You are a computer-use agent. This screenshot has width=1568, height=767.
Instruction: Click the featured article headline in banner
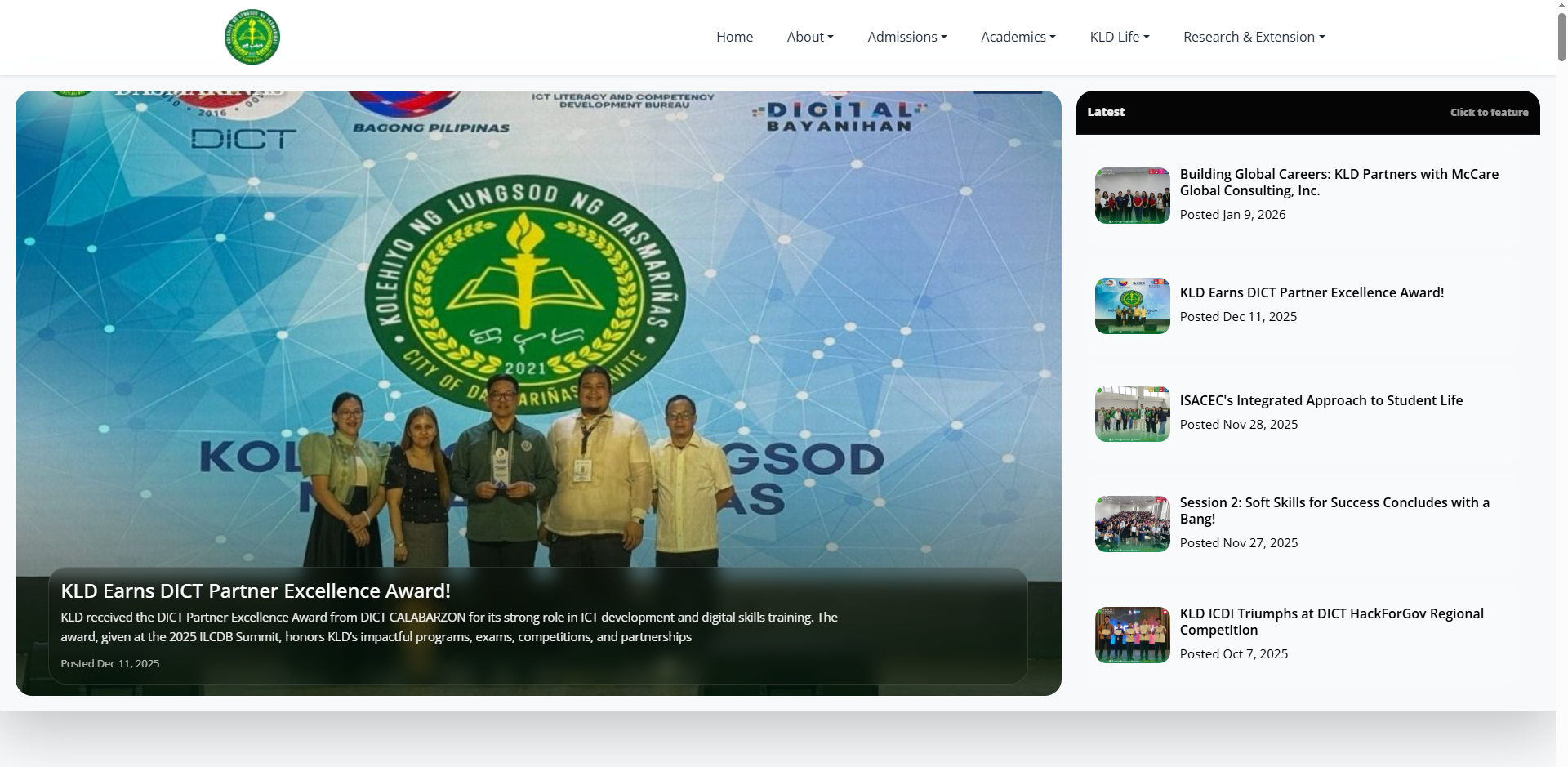pos(256,591)
